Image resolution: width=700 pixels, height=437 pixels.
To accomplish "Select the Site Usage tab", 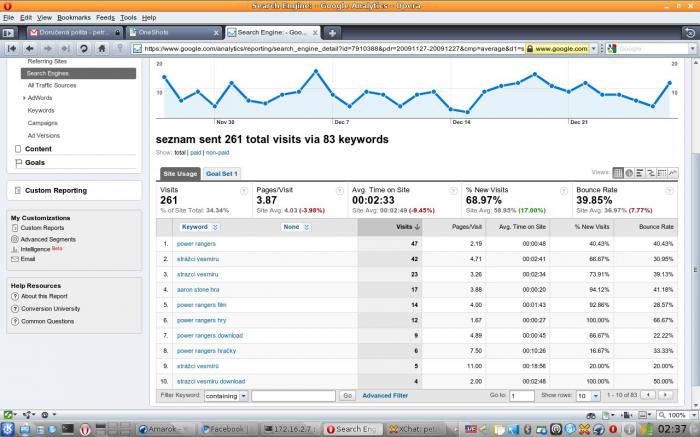I will 180,174.
